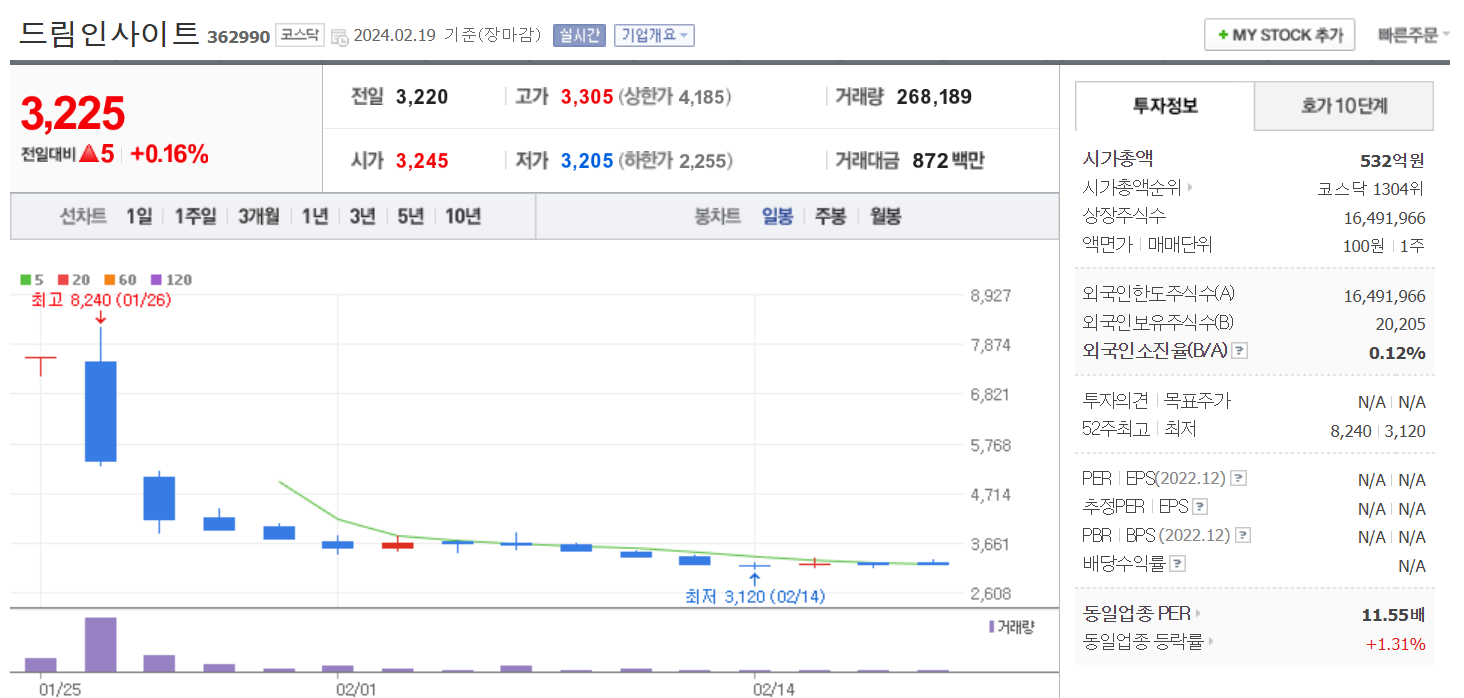The width and height of the screenshot is (1464, 698).
Task: Click the 동일업종 PER value 11.55배
Action: coord(1394,614)
